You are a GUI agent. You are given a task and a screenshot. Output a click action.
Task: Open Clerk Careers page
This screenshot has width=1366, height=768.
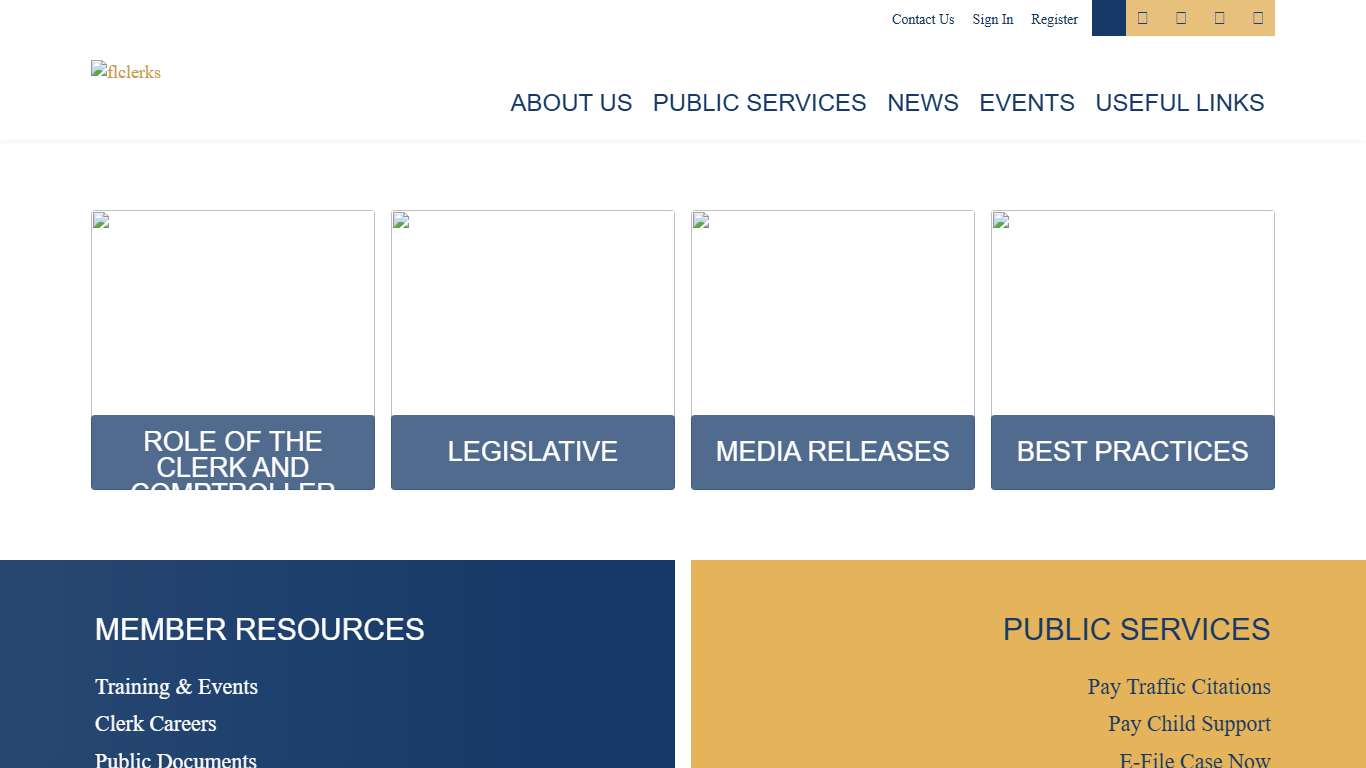click(155, 723)
